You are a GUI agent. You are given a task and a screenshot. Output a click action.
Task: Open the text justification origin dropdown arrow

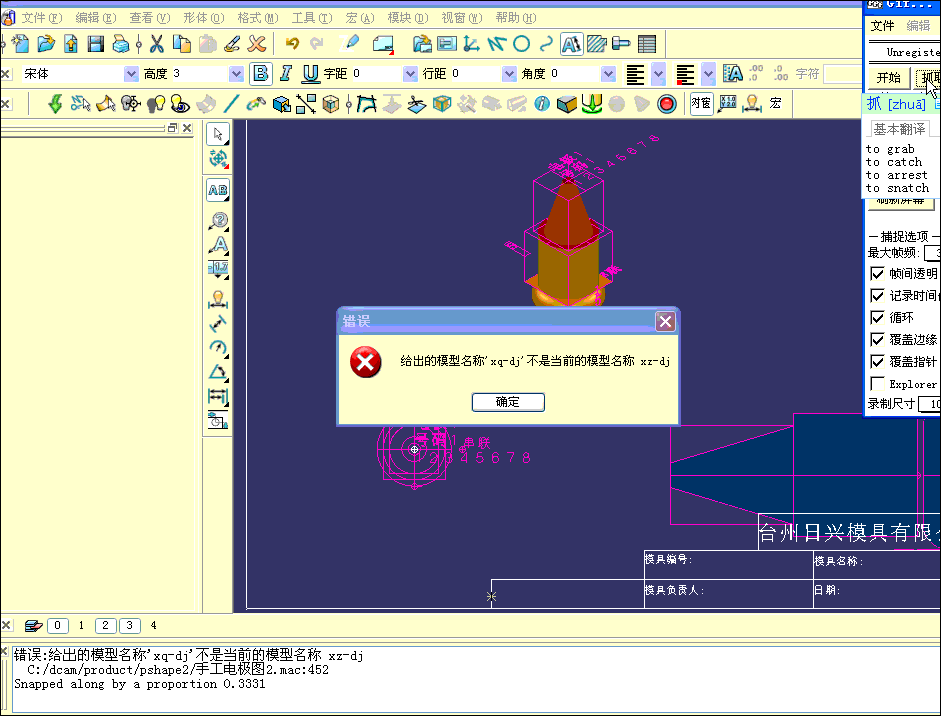tap(708, 74)
